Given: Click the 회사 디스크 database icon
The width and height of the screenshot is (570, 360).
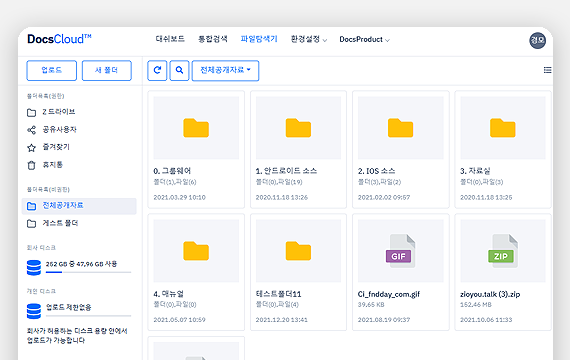Looking at the screenshot, I should click(34, 268).
